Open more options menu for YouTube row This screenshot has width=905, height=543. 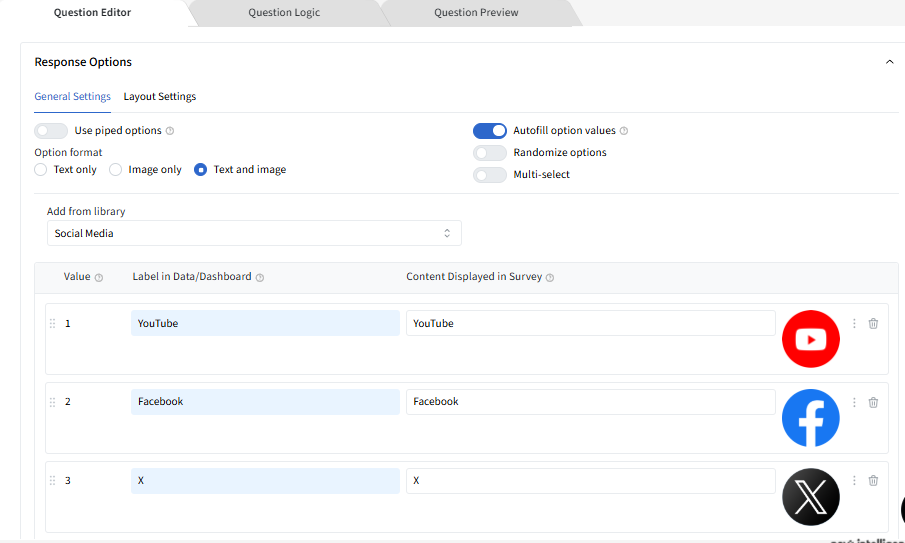tap(854, 323)
